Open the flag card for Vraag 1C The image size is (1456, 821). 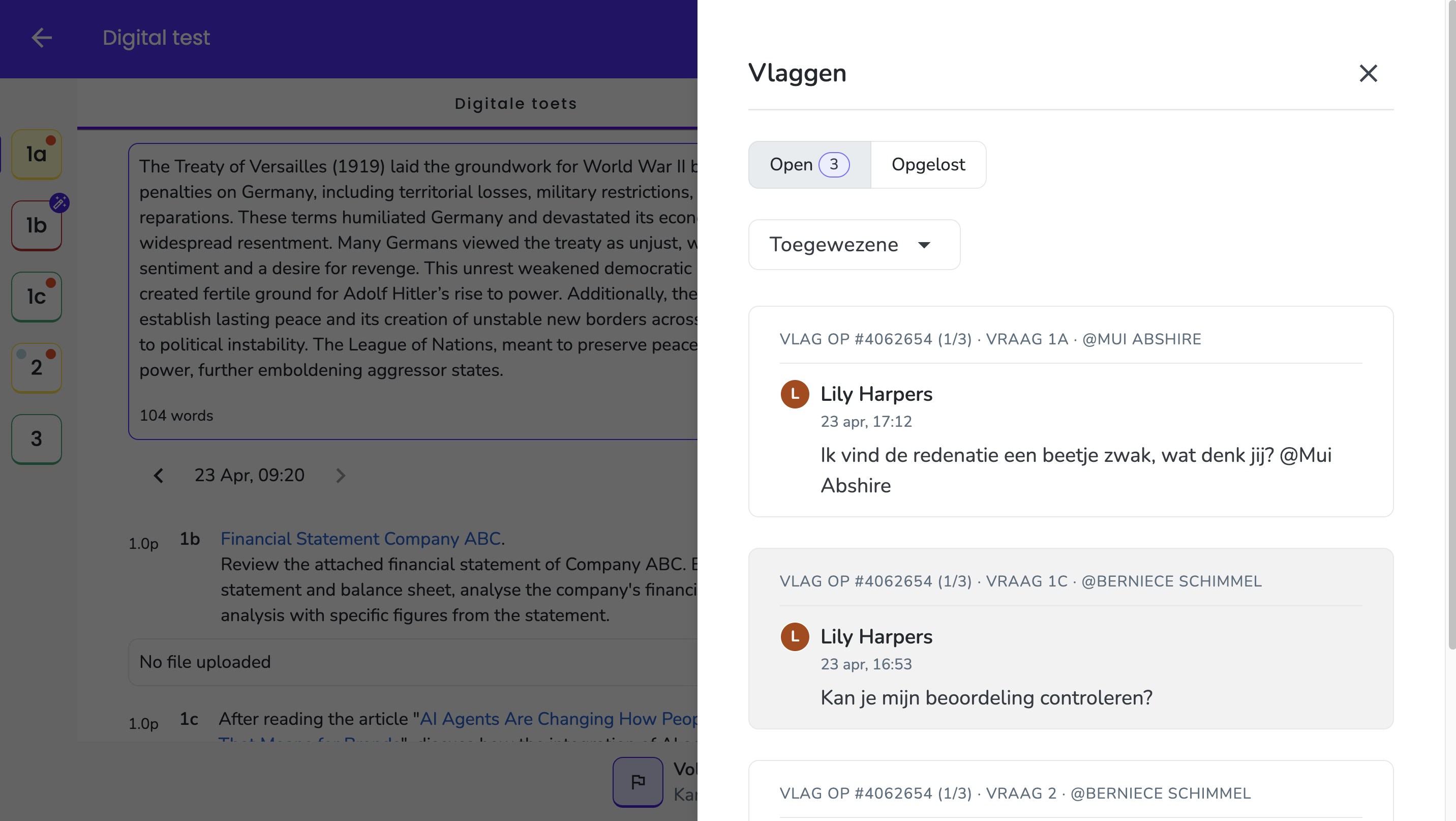tap(1071, 639)
